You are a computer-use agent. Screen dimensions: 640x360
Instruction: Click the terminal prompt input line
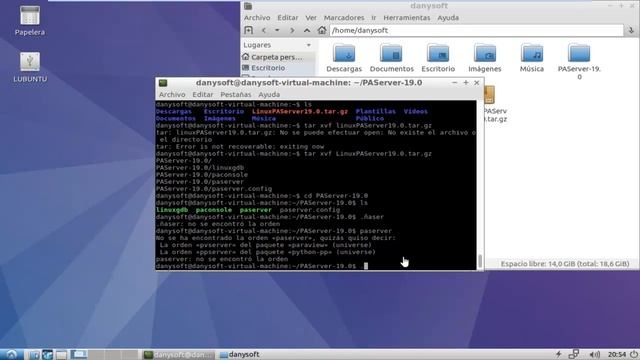(x=316, y=266)
